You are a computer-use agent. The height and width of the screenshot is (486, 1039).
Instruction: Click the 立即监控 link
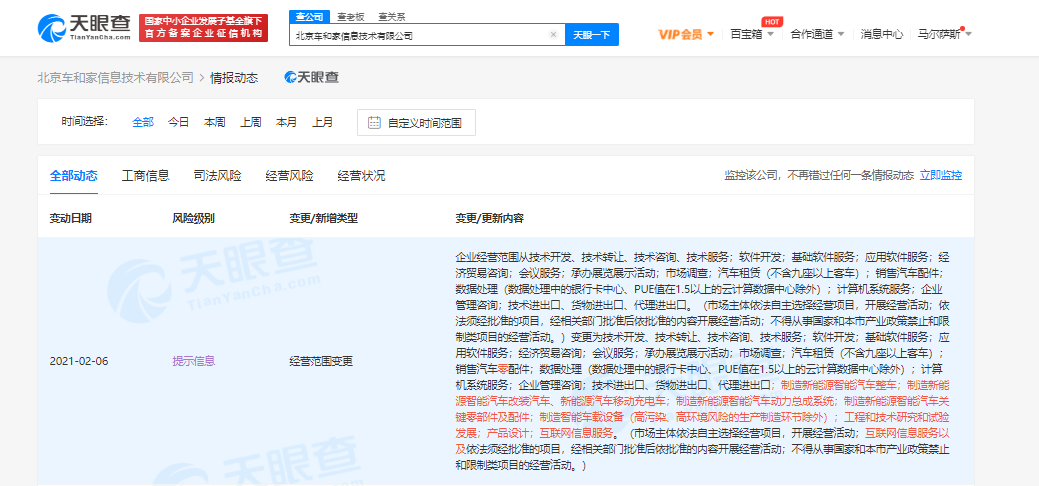point(940,175)
